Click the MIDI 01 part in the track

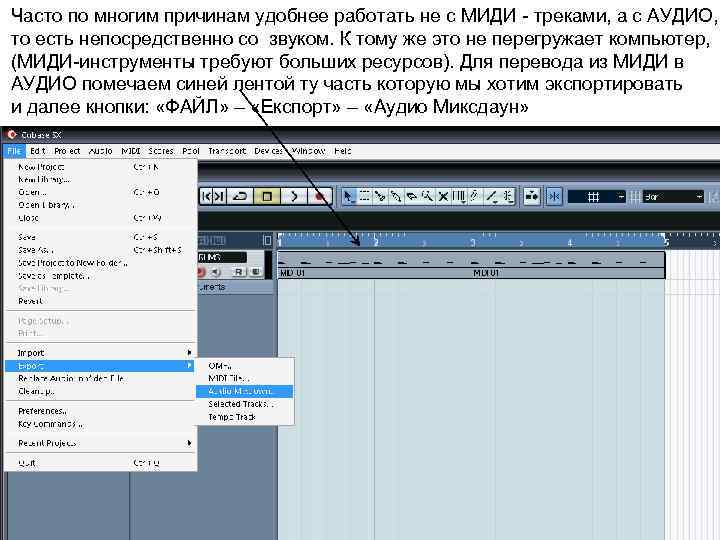click(x=471, y=265)
